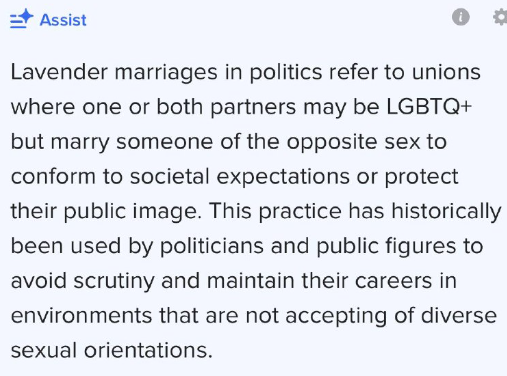Click the word Lavender in the answer
The image size is (507, 376).
pos(59,72)
